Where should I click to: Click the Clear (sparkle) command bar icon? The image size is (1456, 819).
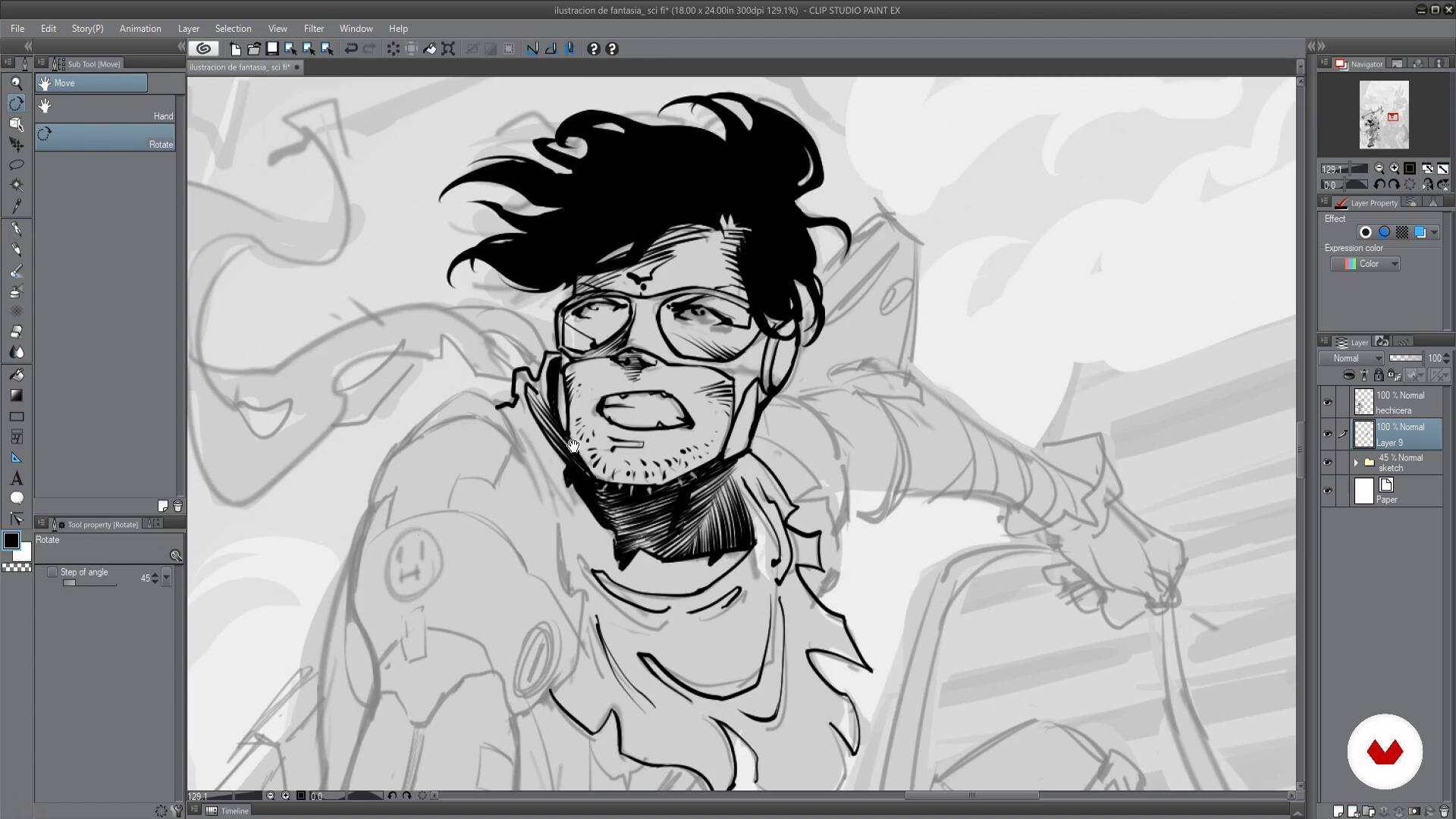(x=393, y=49)
